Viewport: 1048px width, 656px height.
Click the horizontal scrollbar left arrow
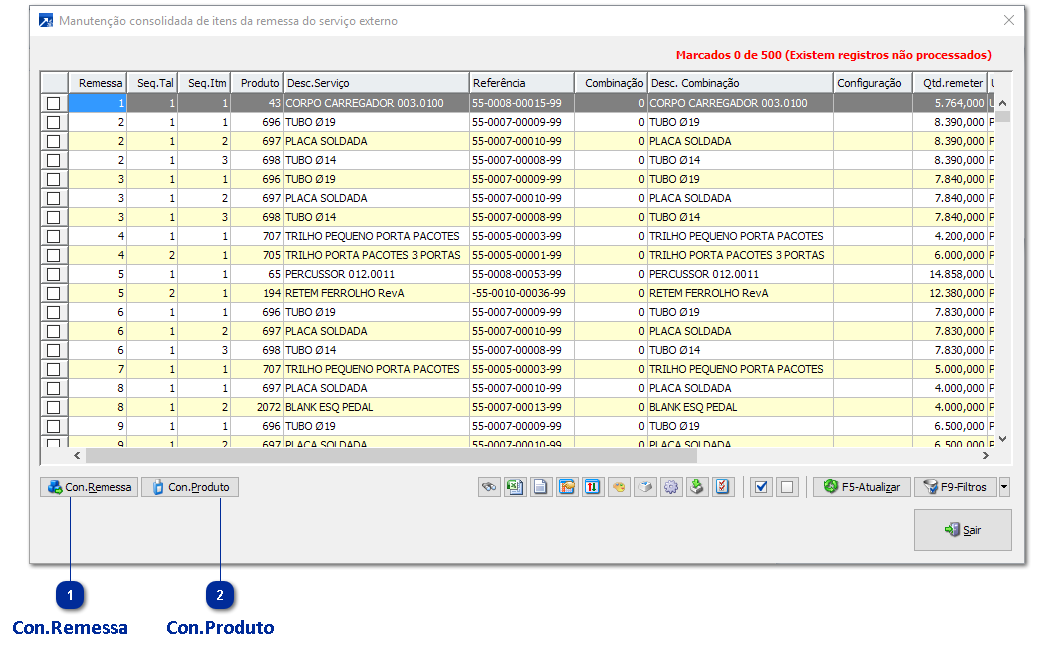(78, 455)
